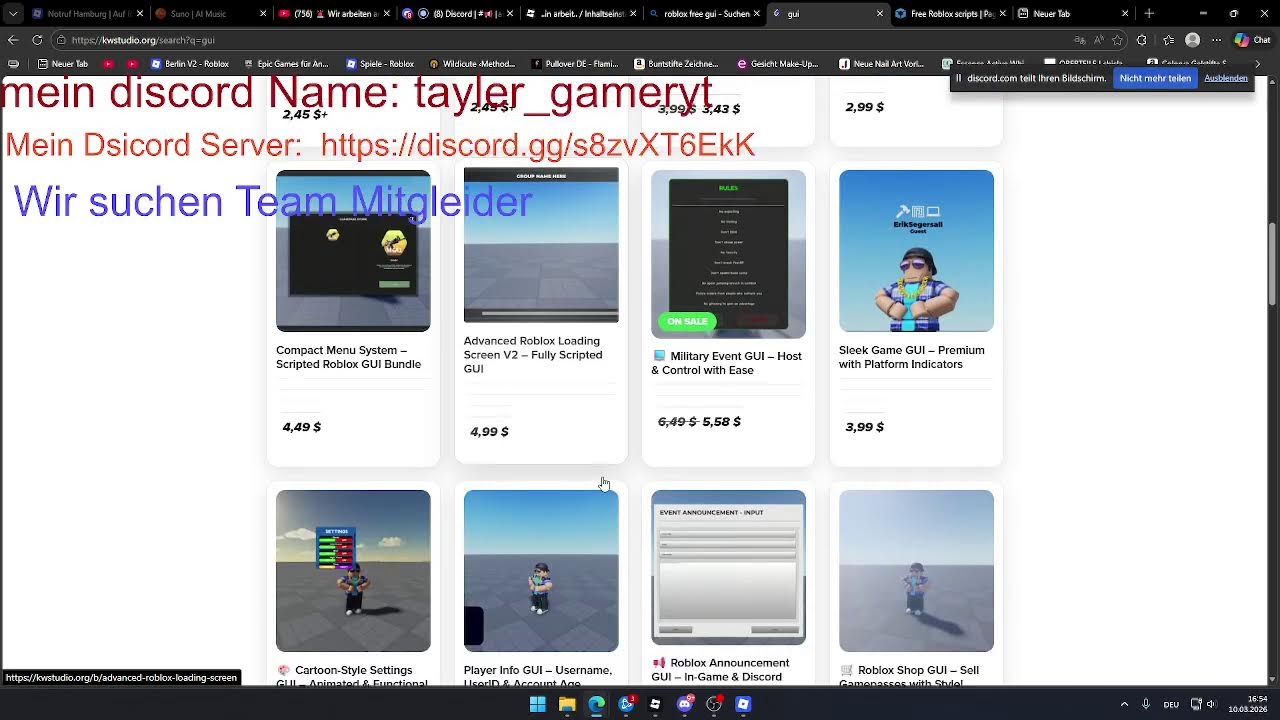Open the browser profile avatar

1192,40
